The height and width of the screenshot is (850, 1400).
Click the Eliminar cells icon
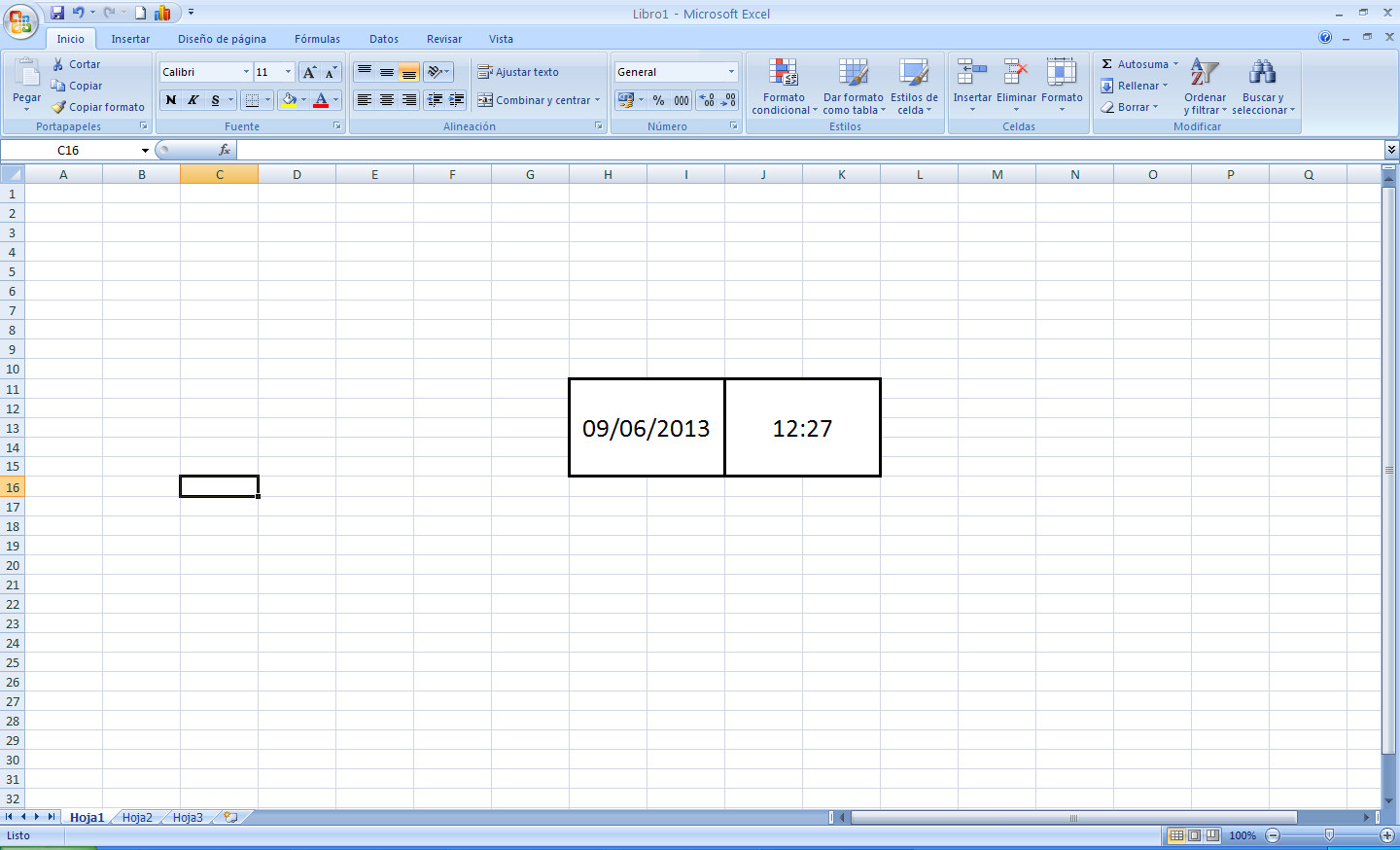coord(1016,83)
